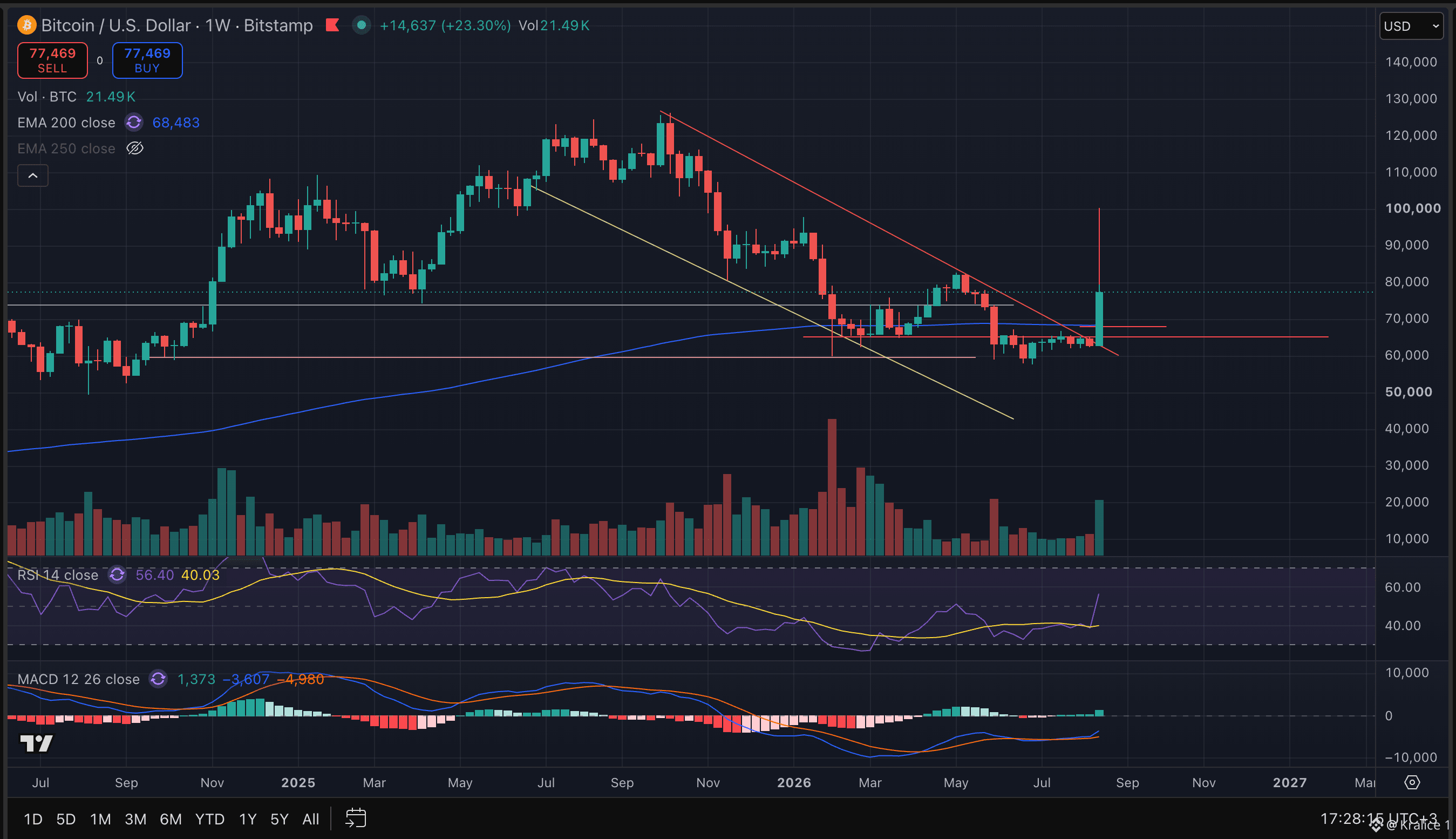Click the bold 50,000 price scale label
1456x839 pixels.
point(1408,392)
